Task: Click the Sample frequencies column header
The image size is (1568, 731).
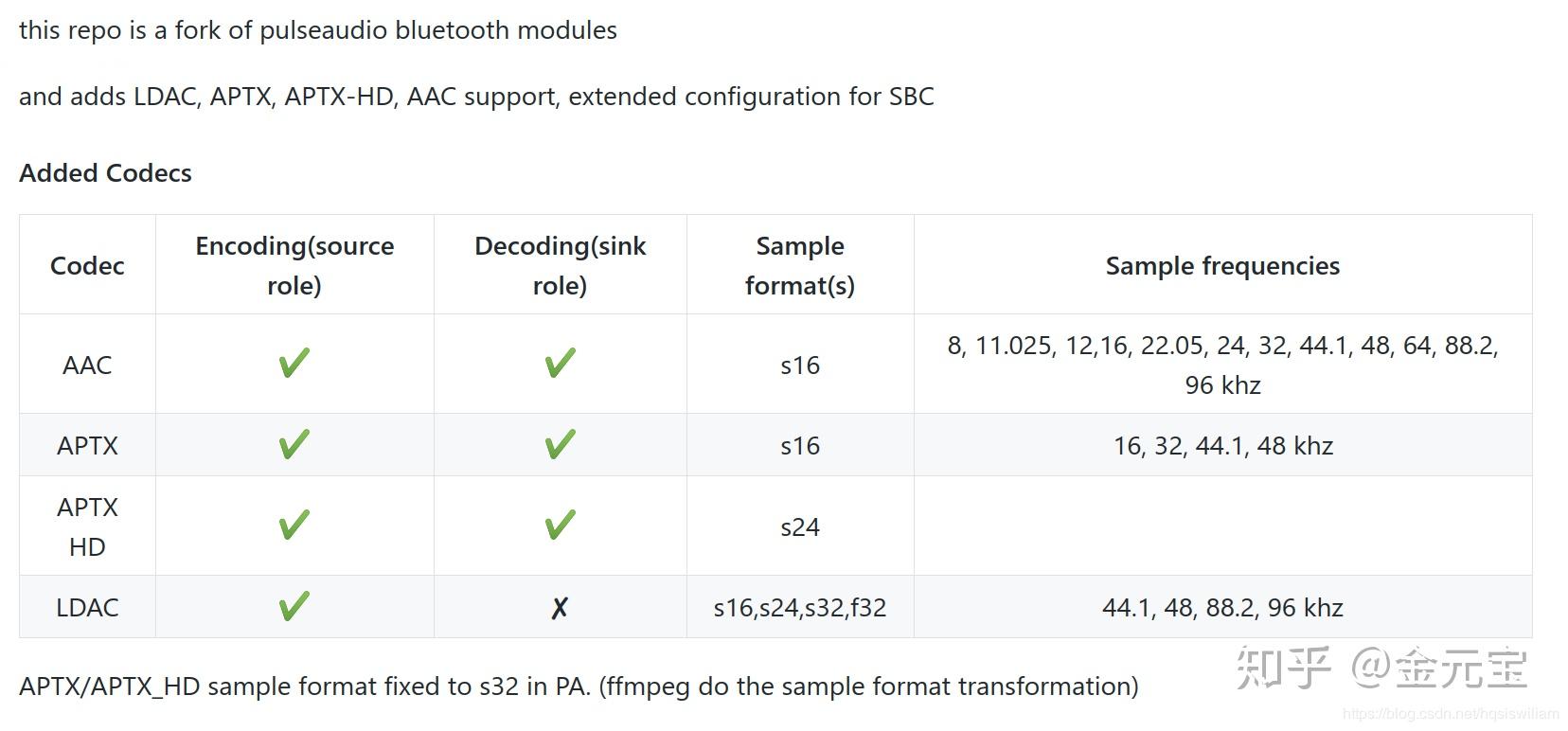Action: tap(1222, 266)
